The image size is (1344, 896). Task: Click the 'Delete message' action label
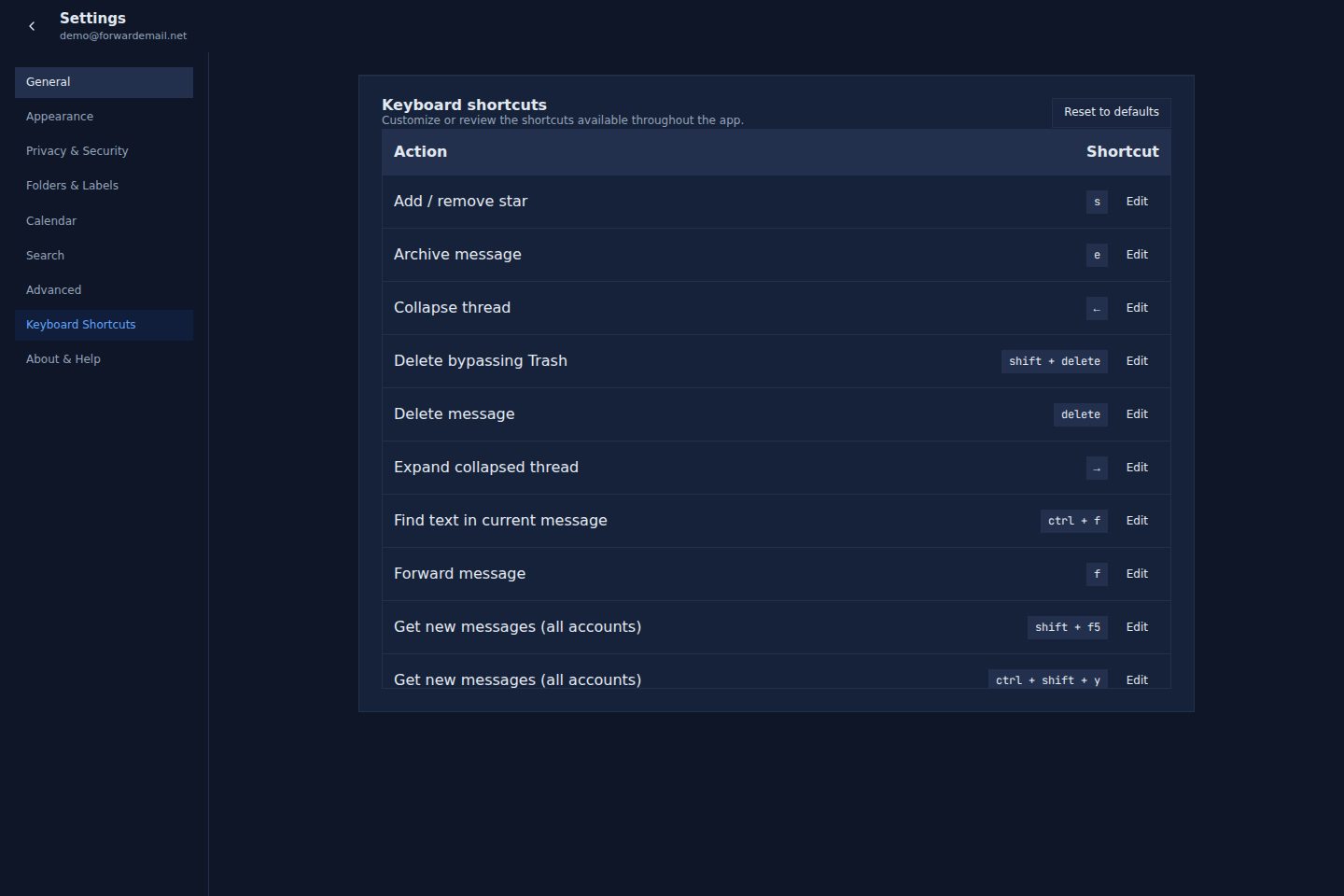454,414
